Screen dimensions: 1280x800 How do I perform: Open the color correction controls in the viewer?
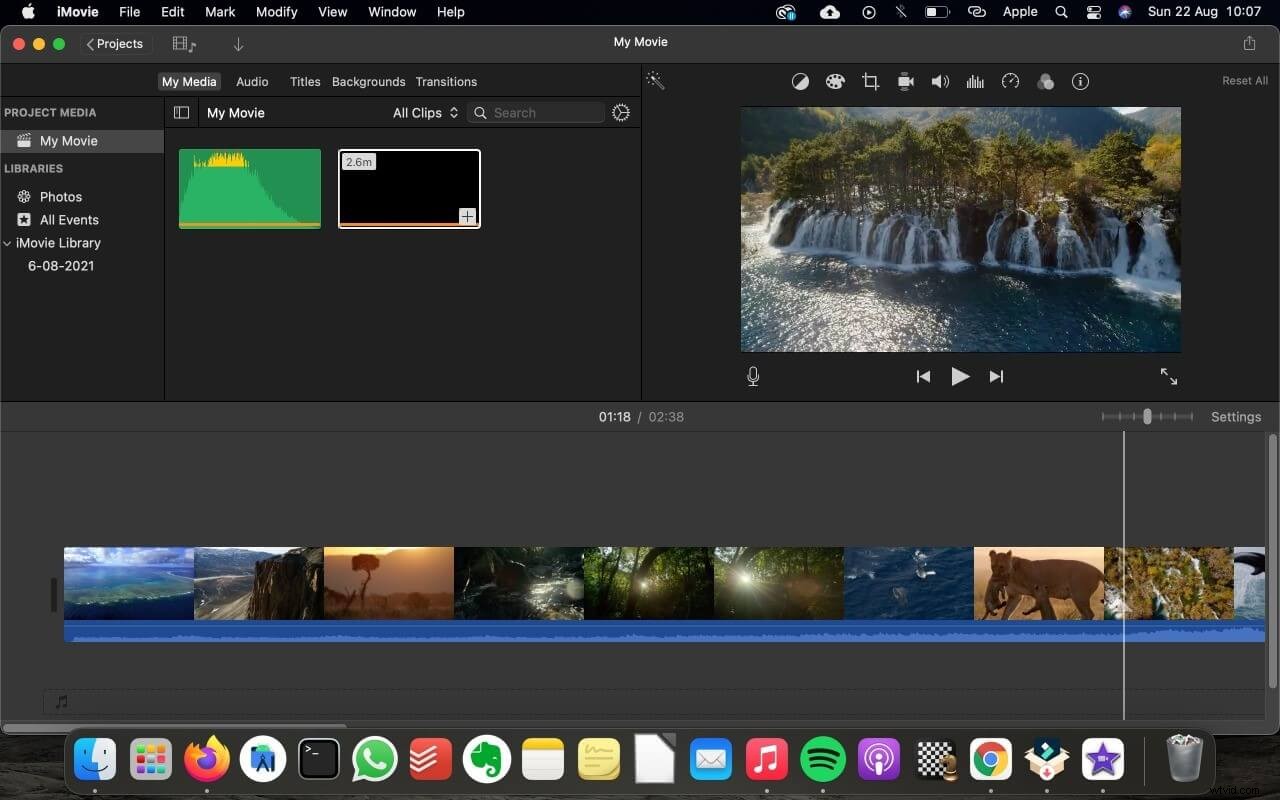click(x=835, y=81)
